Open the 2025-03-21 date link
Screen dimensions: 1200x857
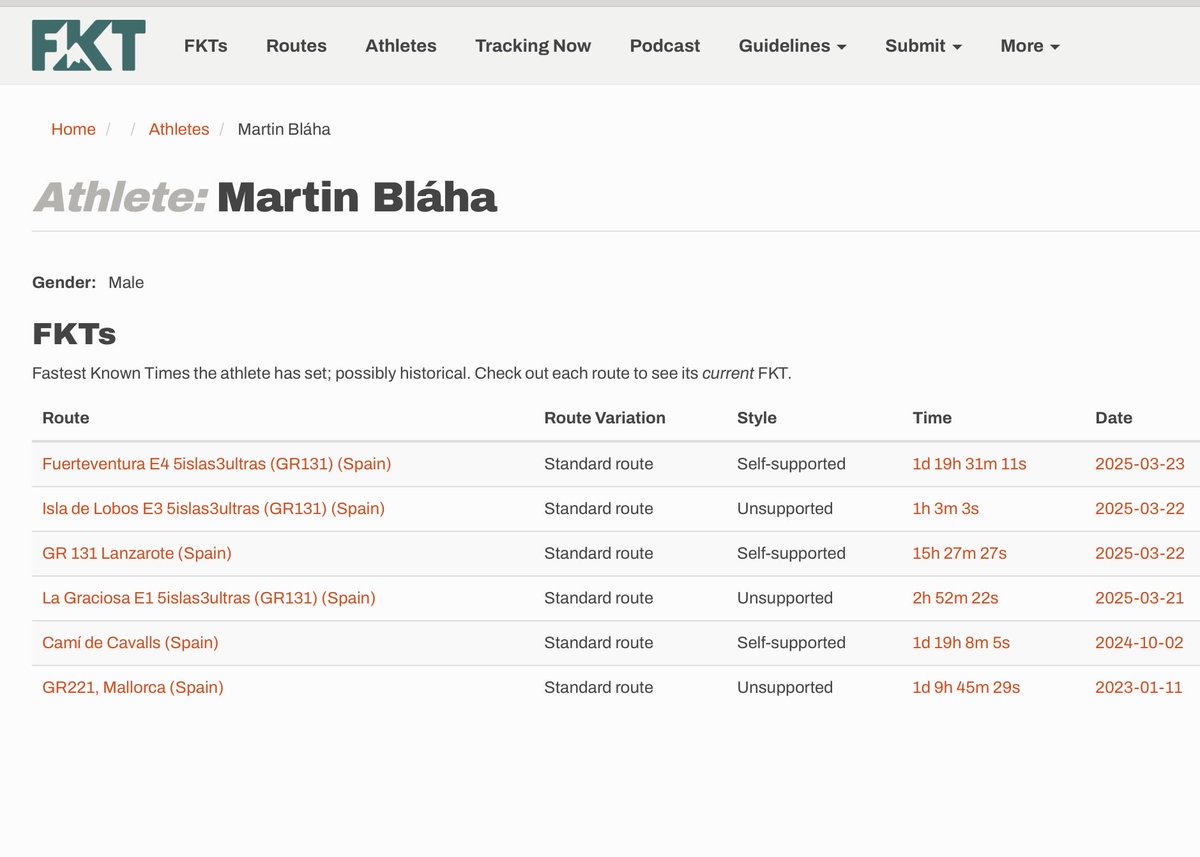(x=1140, y=598)
